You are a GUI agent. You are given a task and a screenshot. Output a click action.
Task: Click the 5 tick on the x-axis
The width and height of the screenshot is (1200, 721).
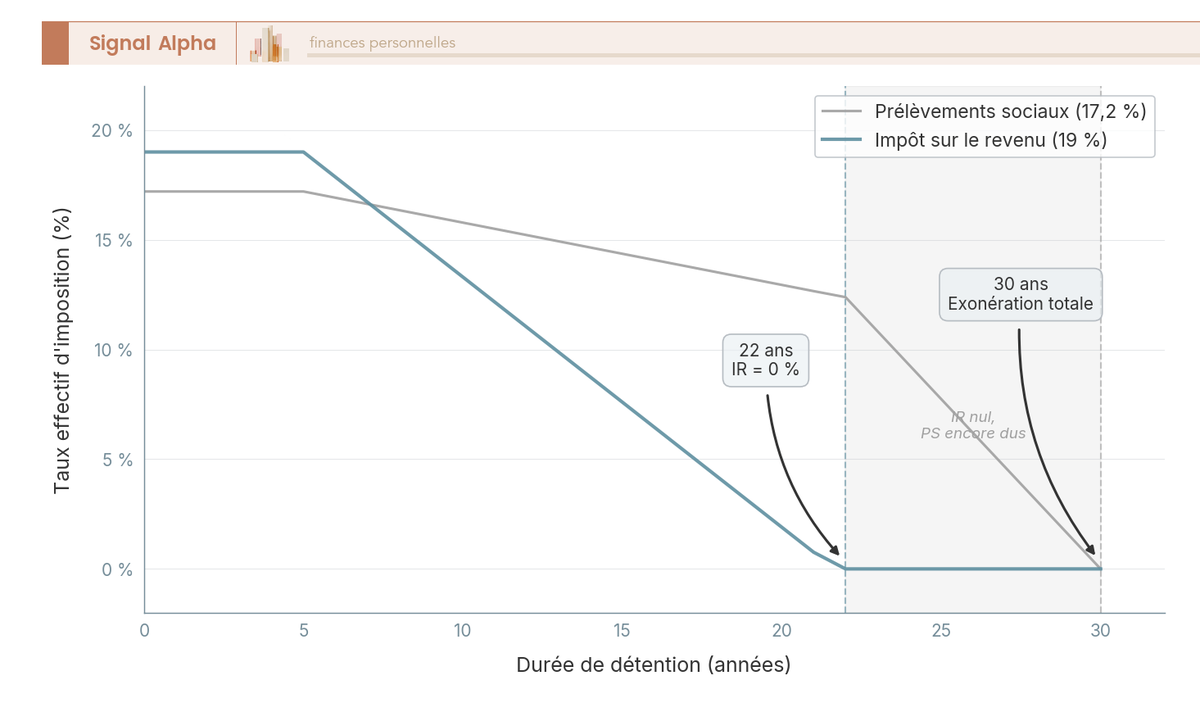(x=304, y=631)
